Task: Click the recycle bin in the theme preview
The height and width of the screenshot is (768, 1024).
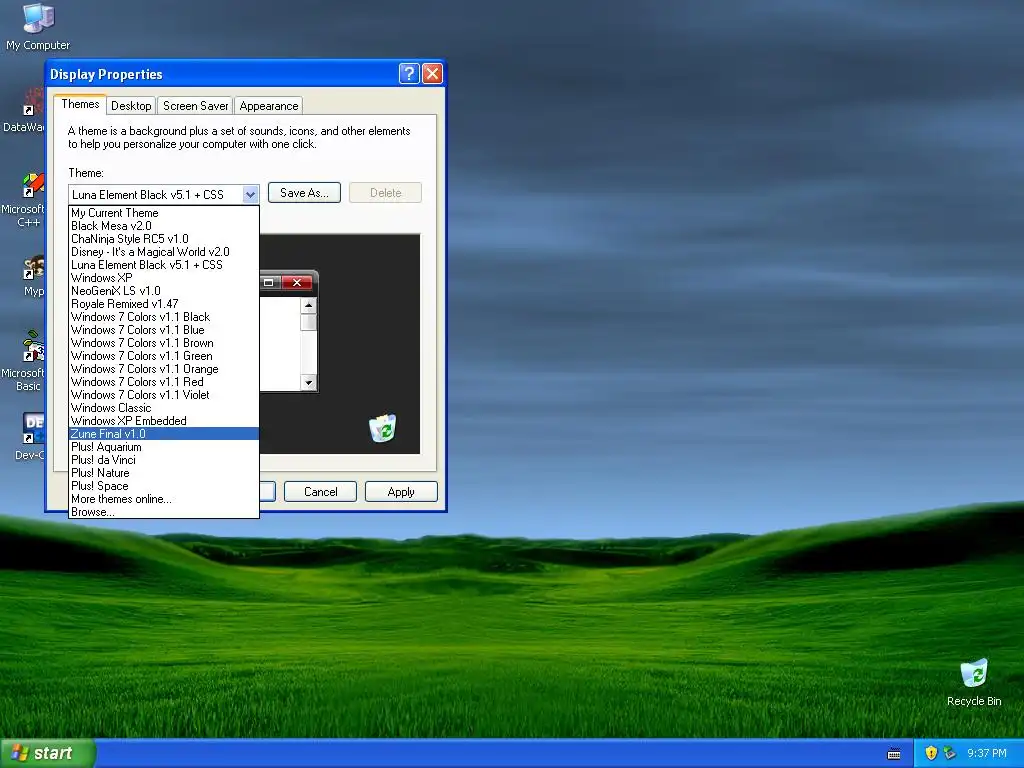Action: pyautogui.click(x=383, y=428)
